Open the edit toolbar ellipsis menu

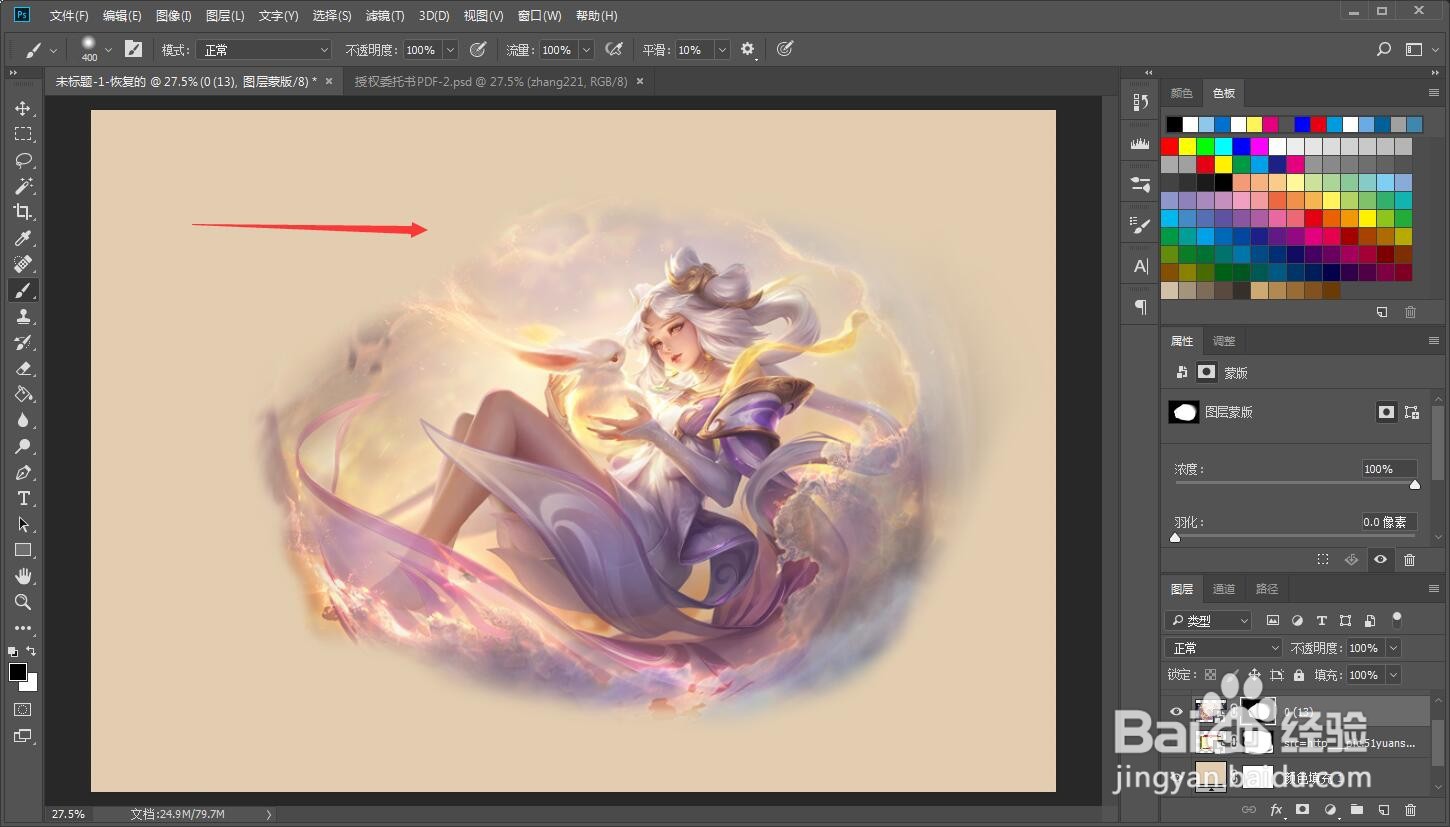pos(23,628)
